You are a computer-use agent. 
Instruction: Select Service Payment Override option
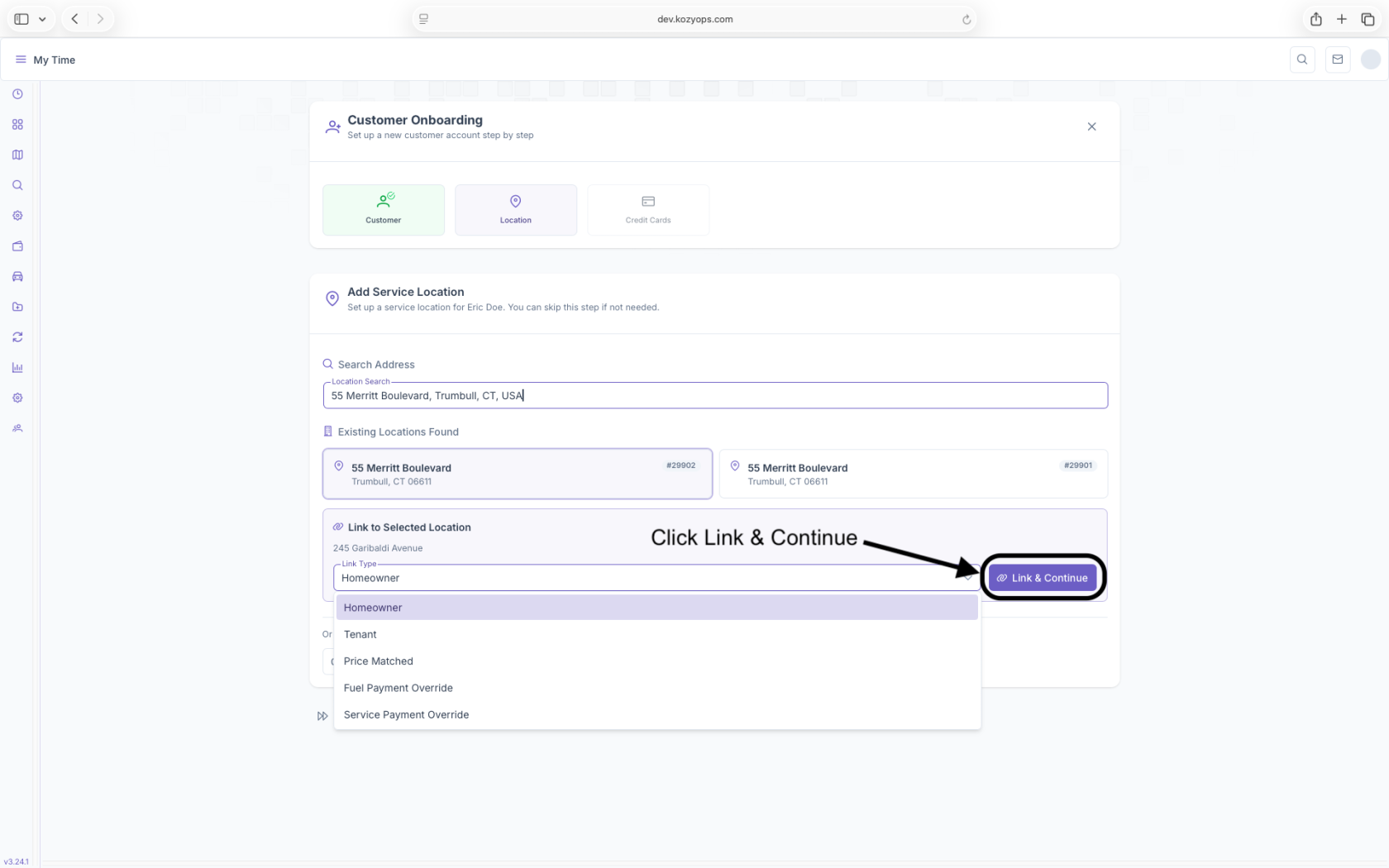pos(406,715)
